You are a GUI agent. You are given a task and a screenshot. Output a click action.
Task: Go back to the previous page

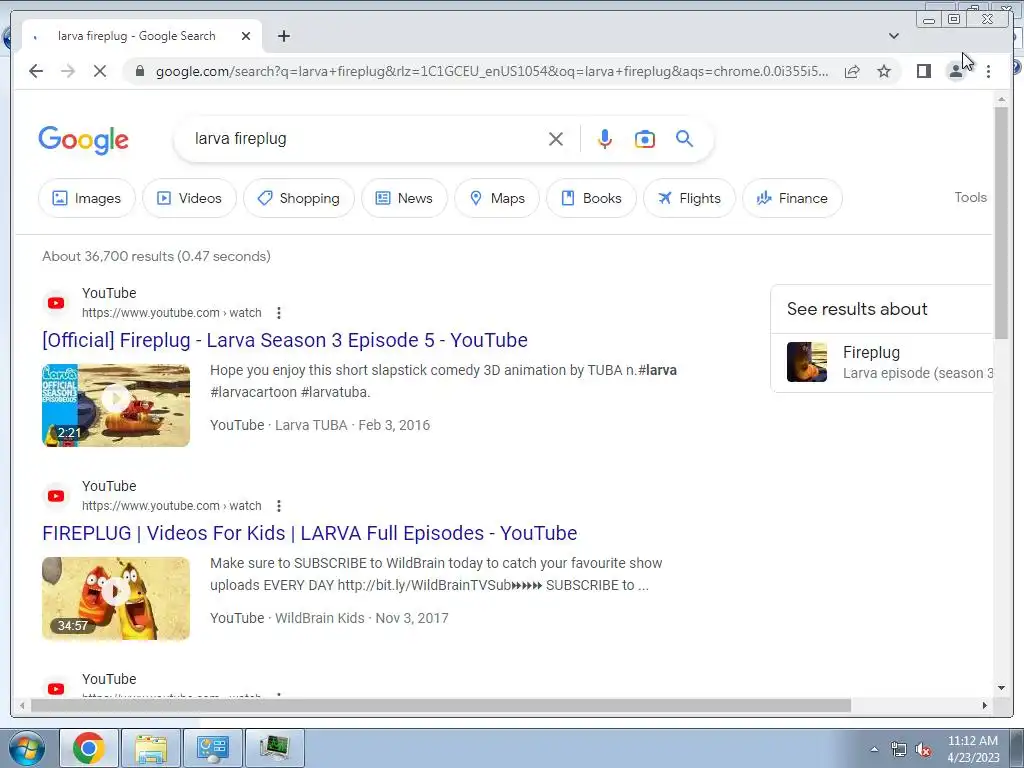[x=36, y=71]
